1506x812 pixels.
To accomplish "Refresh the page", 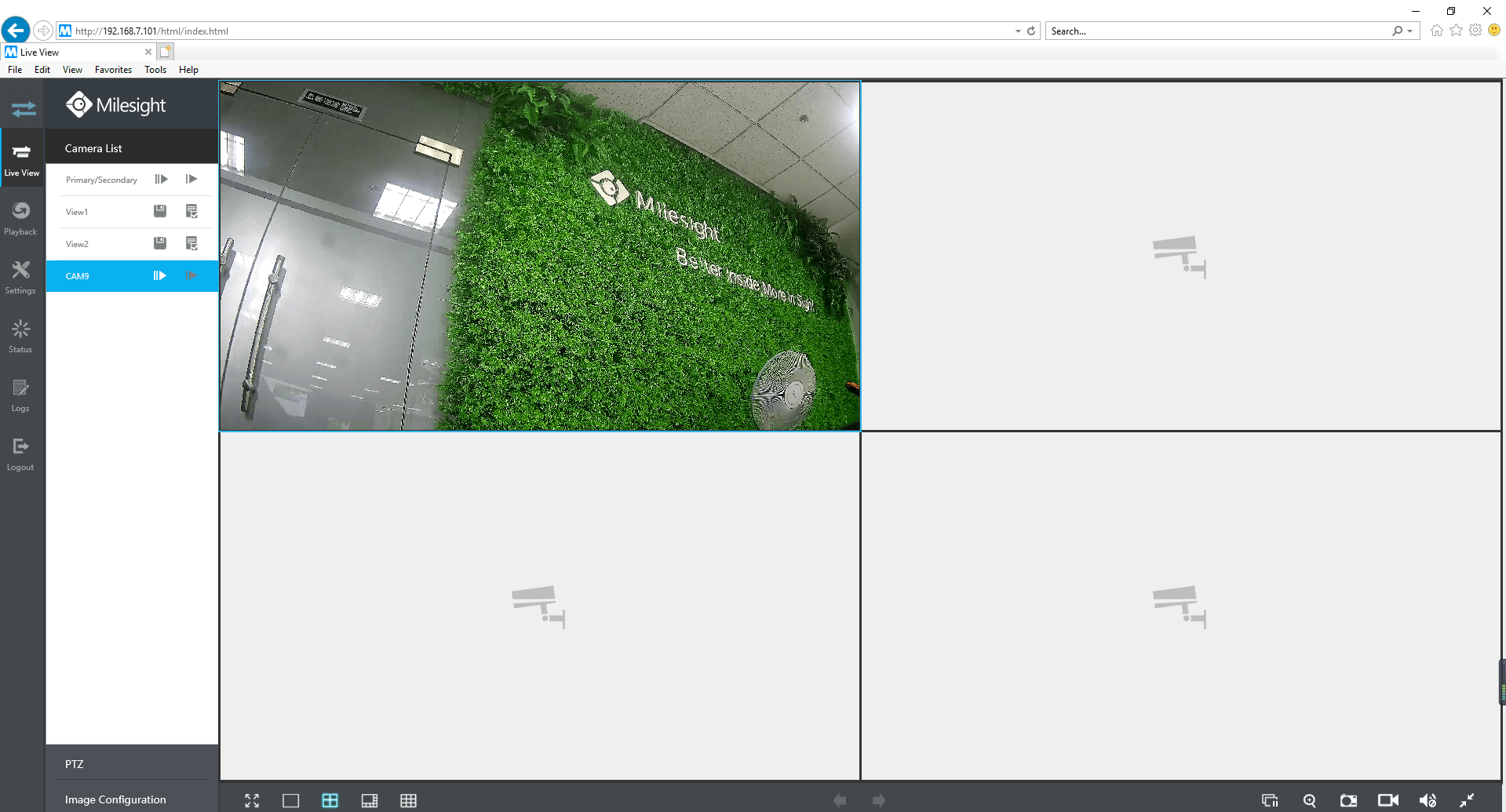I will 1031,31.
